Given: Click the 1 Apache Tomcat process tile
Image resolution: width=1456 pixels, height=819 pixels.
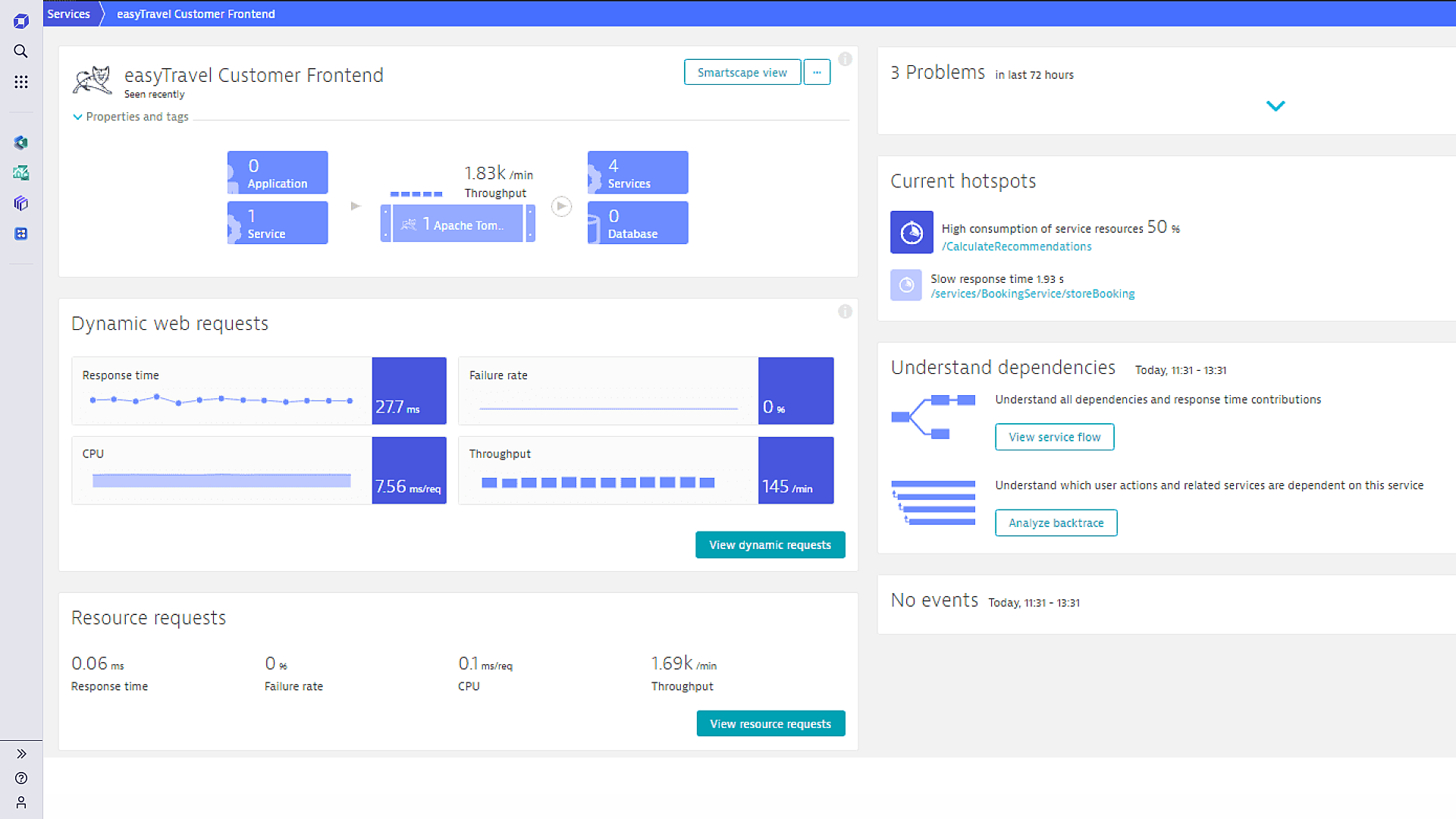Looking at the screenshot, I should pyautogui.click(x=457, y=224).
